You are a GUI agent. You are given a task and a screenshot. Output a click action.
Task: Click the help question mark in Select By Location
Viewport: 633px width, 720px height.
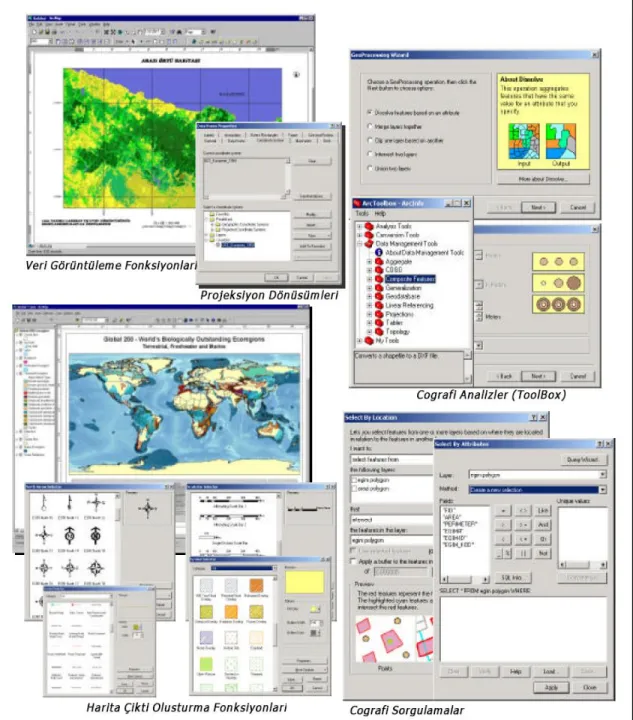[x=534, y=417]
